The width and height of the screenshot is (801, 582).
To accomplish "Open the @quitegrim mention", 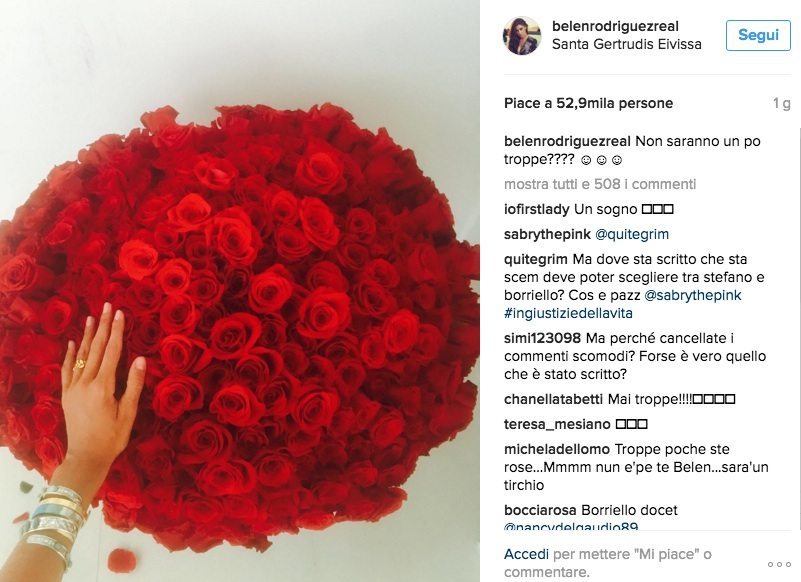I will [x=632, y=234].
